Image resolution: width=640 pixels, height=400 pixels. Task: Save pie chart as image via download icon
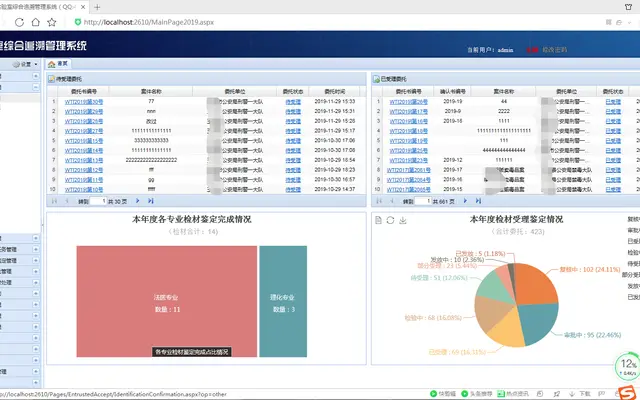coord(403,220)
